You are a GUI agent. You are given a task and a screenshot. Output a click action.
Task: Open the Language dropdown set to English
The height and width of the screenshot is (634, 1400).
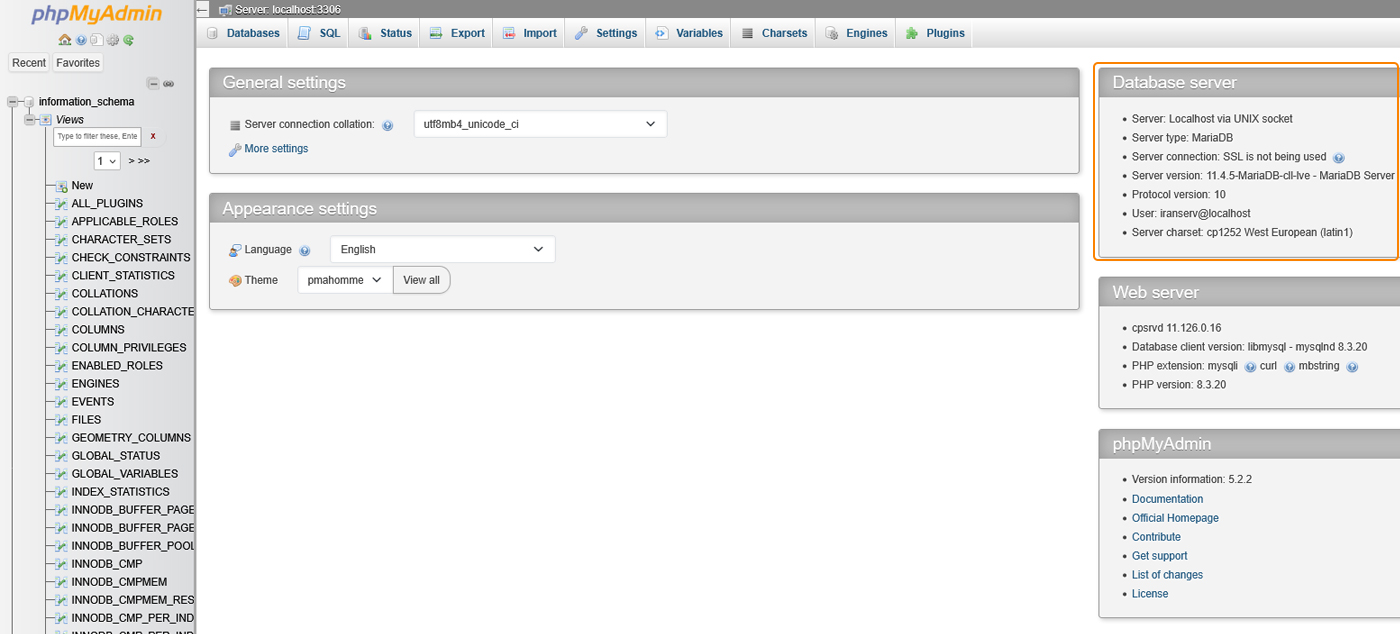pos(442,249)
